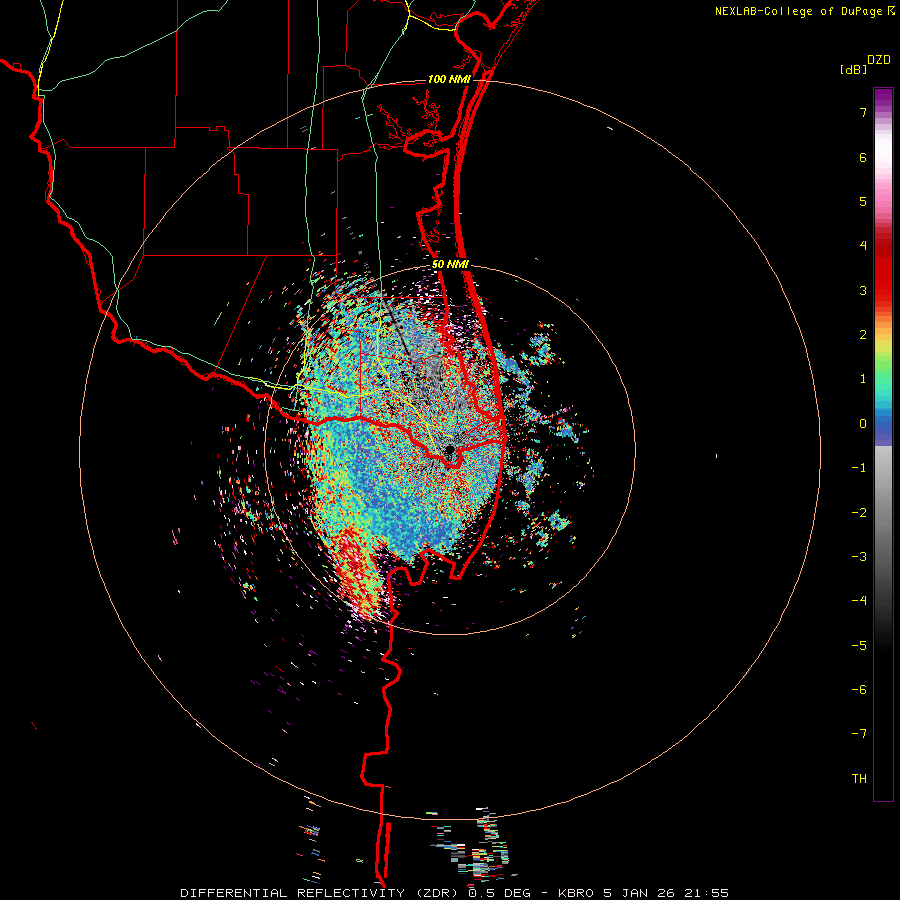Click the DZD color scale title
Screen dimensions: 900x900
[879, 60]
